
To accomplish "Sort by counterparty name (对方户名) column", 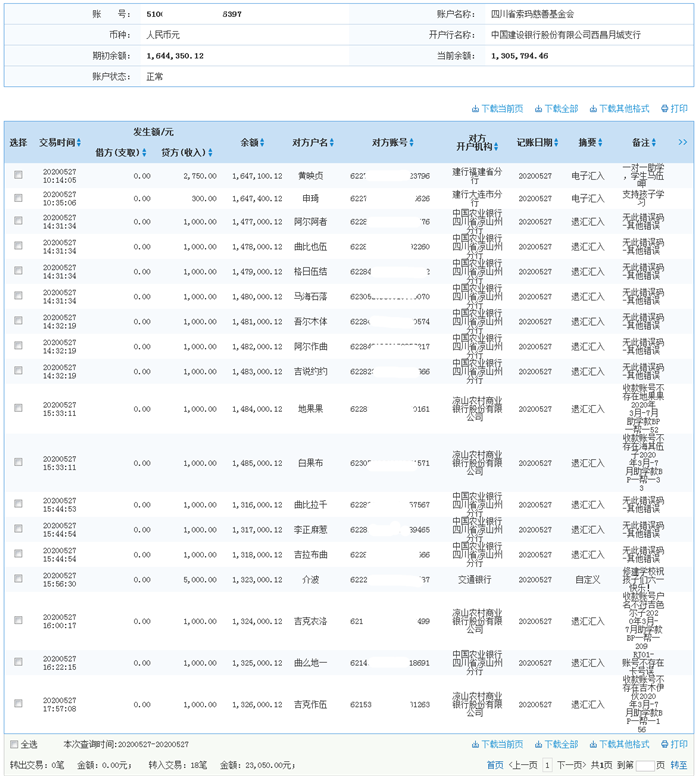I will 313,143.
